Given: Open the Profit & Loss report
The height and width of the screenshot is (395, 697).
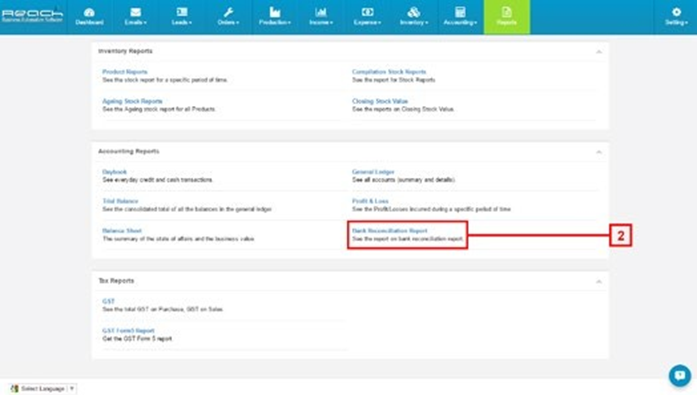Looking at the screenshot, I should click(x=370, y=201).
